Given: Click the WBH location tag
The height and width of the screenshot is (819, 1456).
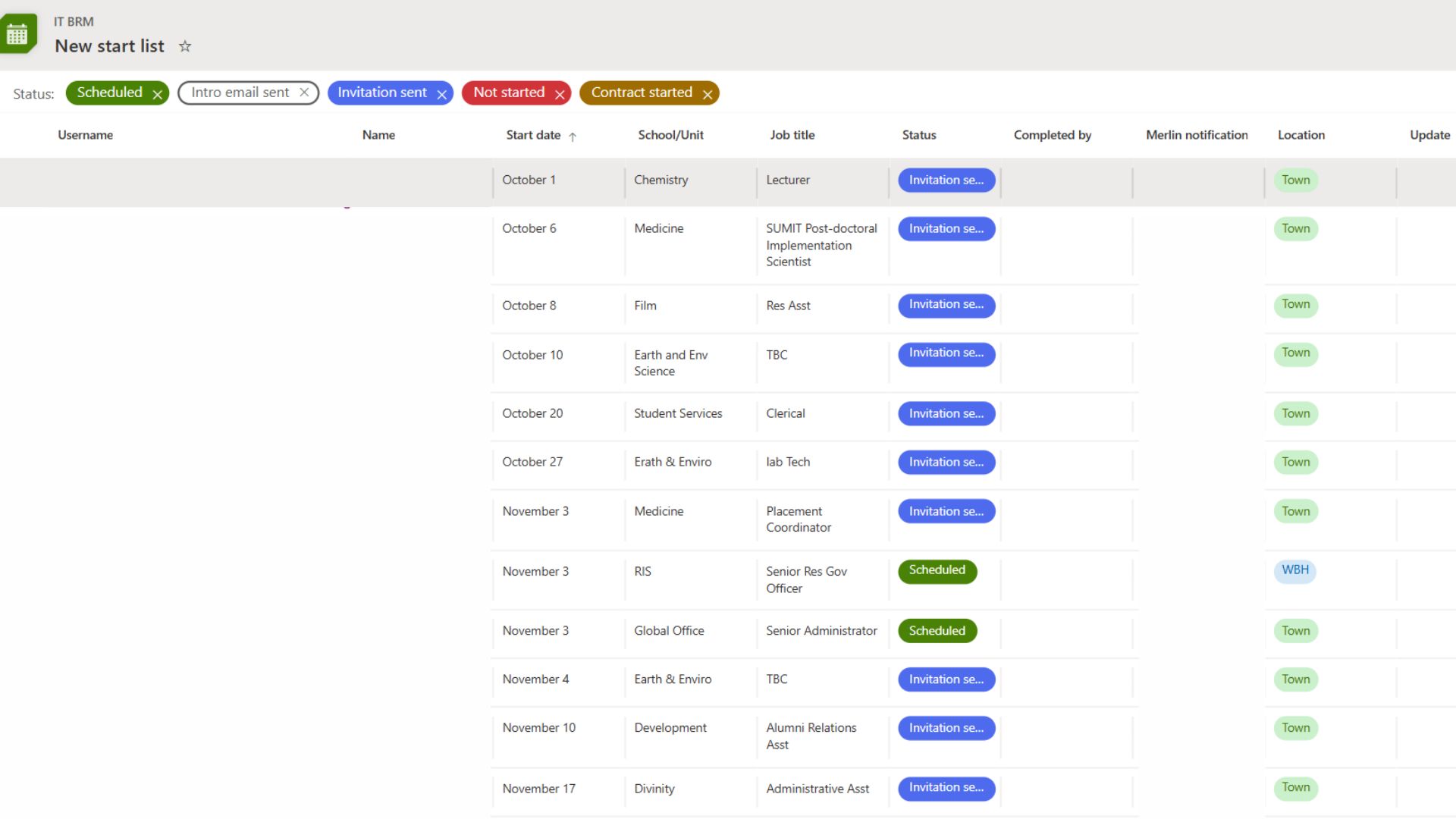Looking at the screenshot, I should pyautogui.click(x=1294, y=570).
